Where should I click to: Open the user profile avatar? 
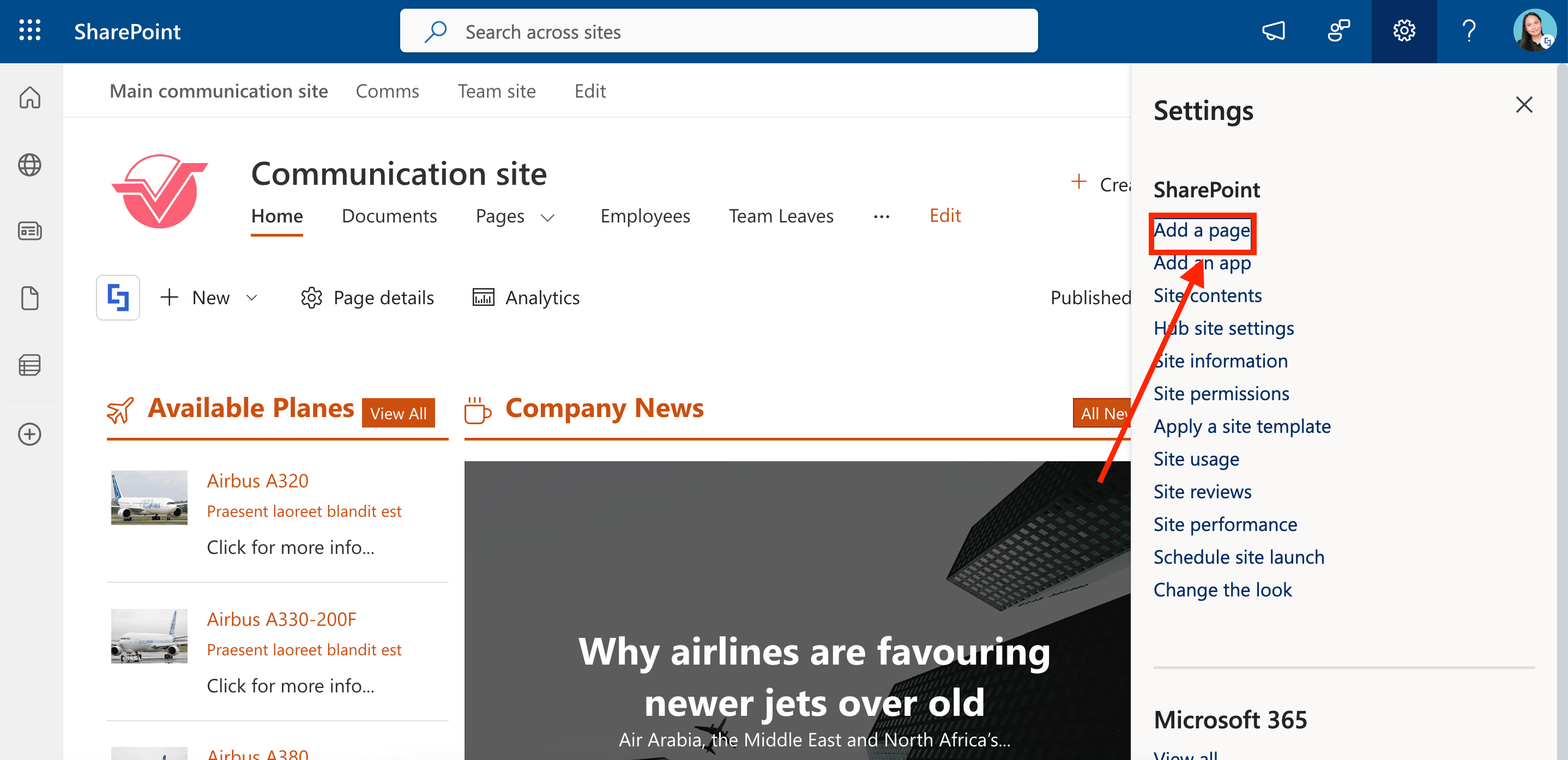(x=1535, y=31)
